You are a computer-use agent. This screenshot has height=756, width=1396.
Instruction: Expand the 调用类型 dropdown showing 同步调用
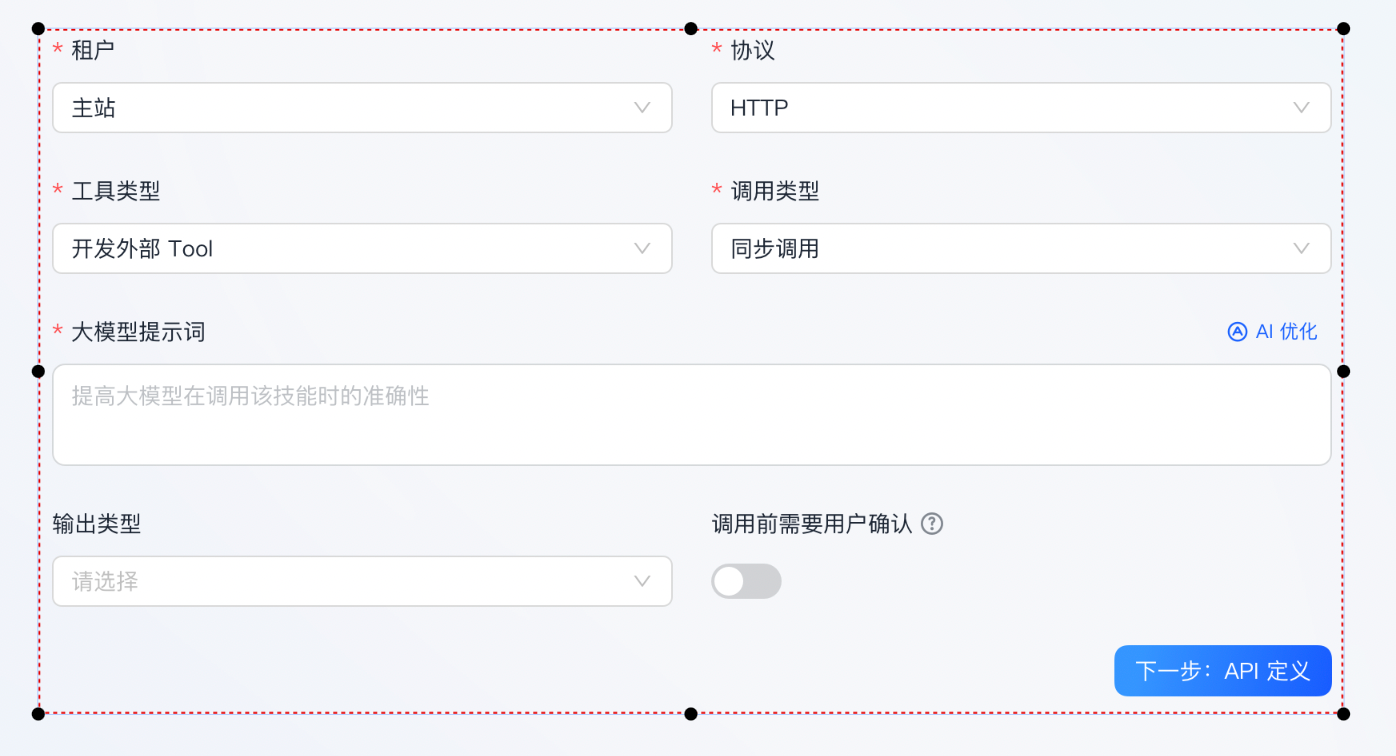coord(1000,248)
